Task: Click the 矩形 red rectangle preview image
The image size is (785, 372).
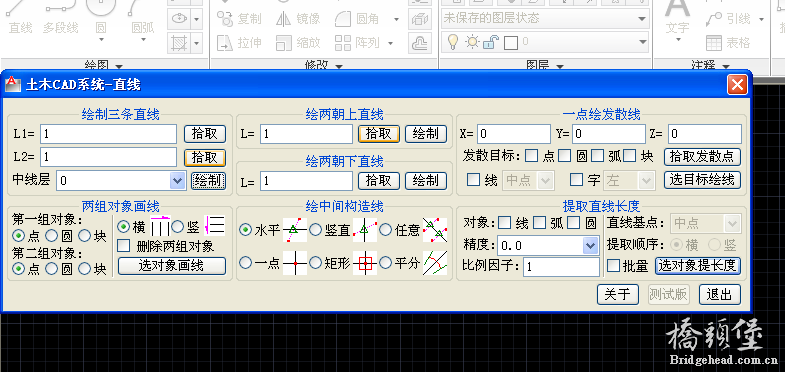Action: pyautogui.click(x=364, y=263)
